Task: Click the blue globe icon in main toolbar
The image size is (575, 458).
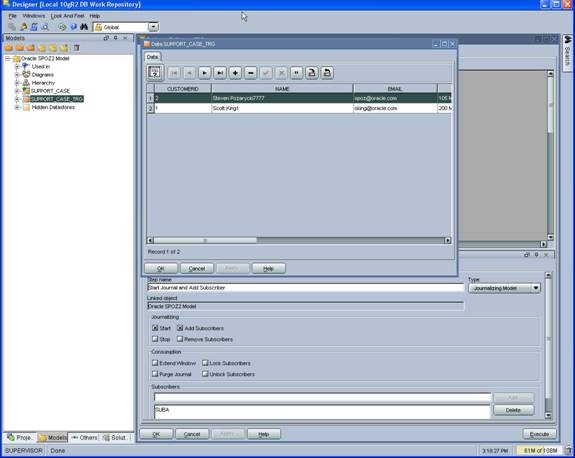Action: 73,27
